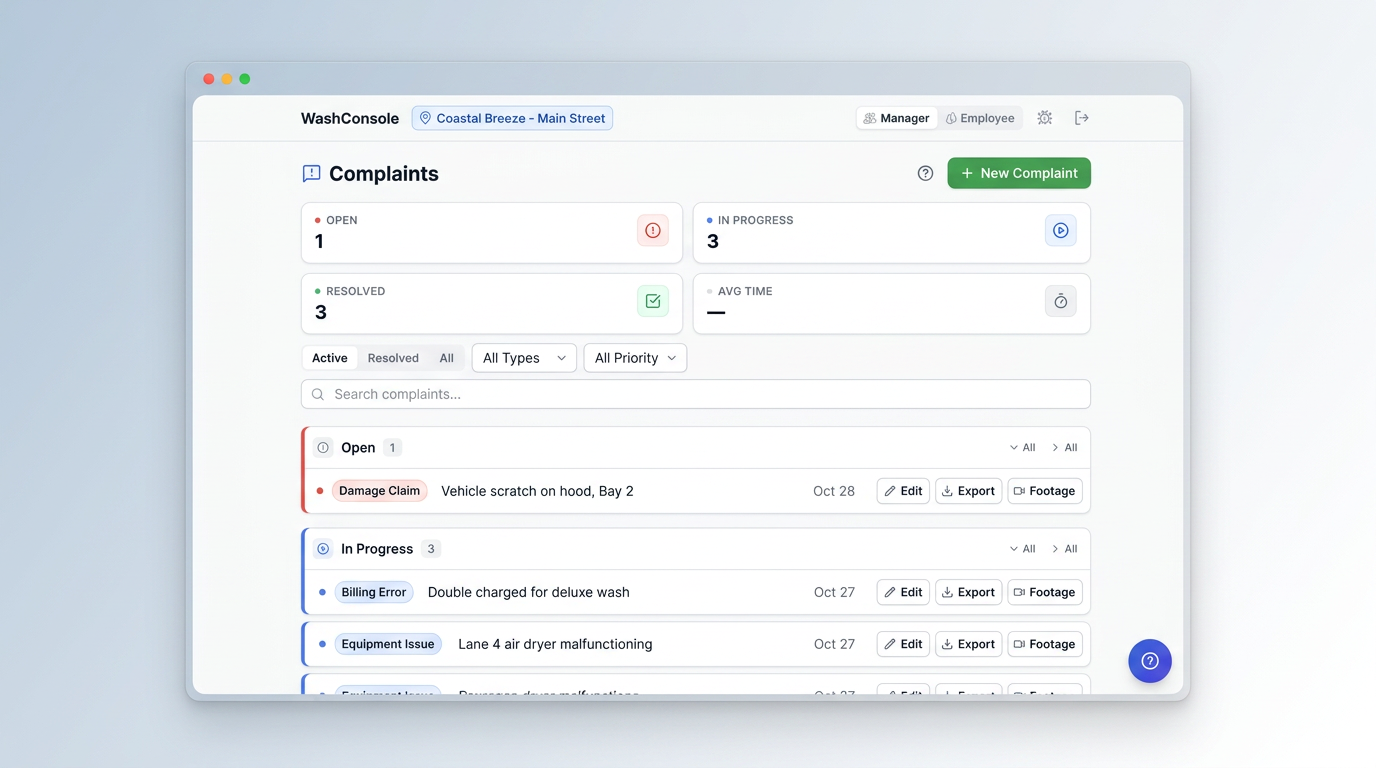The height and width of the screenshot is (768, 1376).
Task: Click the Open alert circle icon card
Action: click(653, 230)
